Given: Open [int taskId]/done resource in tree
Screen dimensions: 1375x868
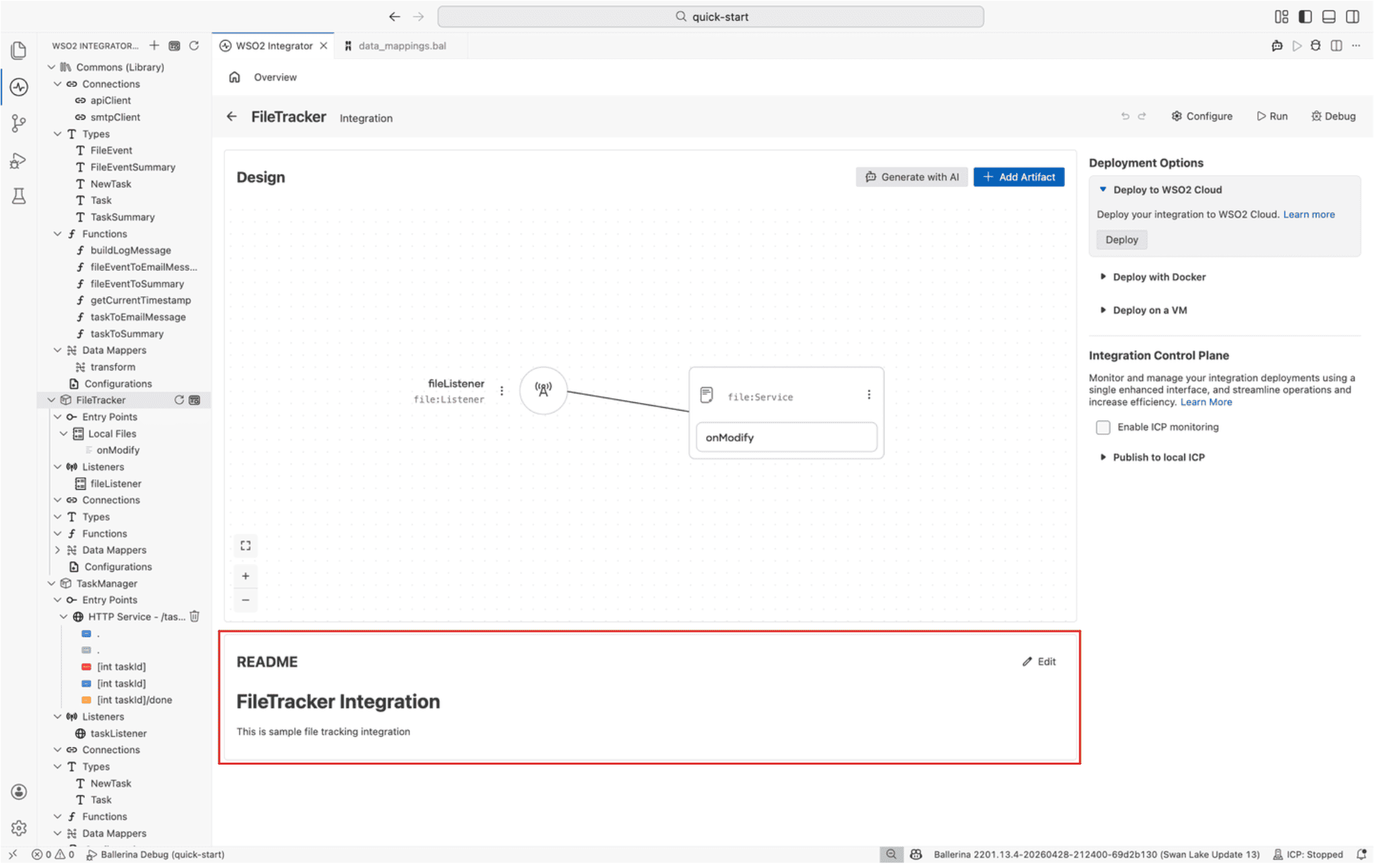Looking at the screenshot, I should [x=134, y=700].
